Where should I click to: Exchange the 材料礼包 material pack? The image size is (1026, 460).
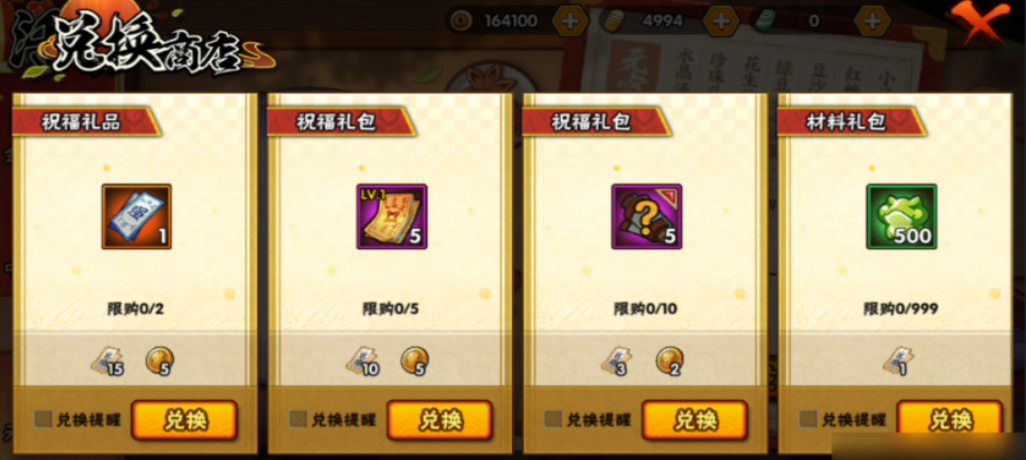pos(949,420)
